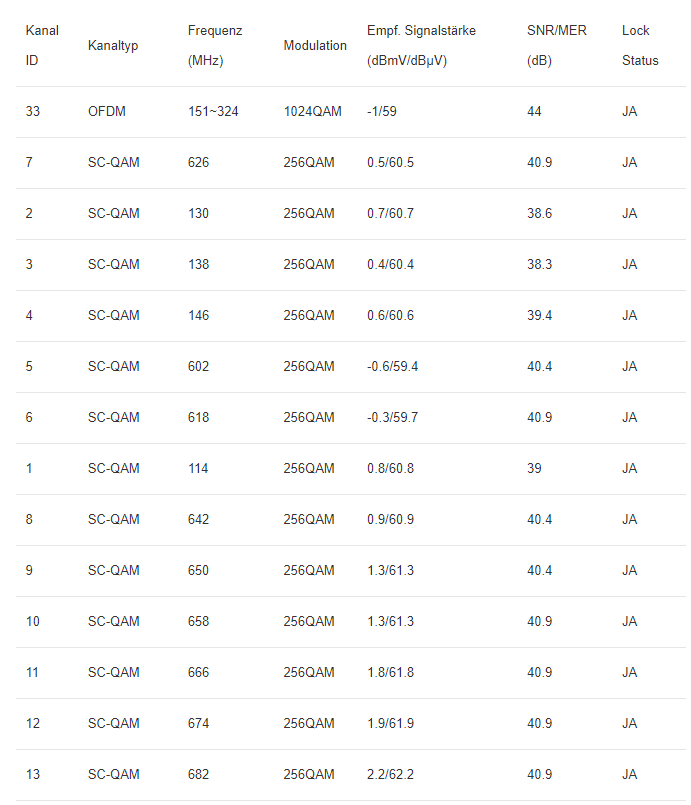Viewport: 691px width, 805px height.
Task: Click the Kanaltyp column header
Action: [113, 46]
